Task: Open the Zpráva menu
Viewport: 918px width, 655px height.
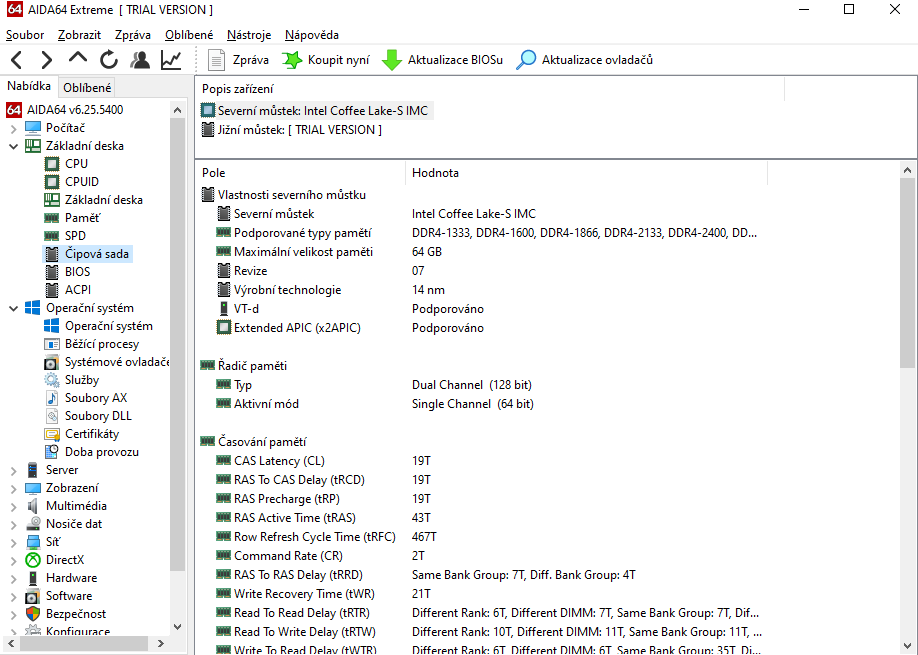Action: tap(133, 35)
